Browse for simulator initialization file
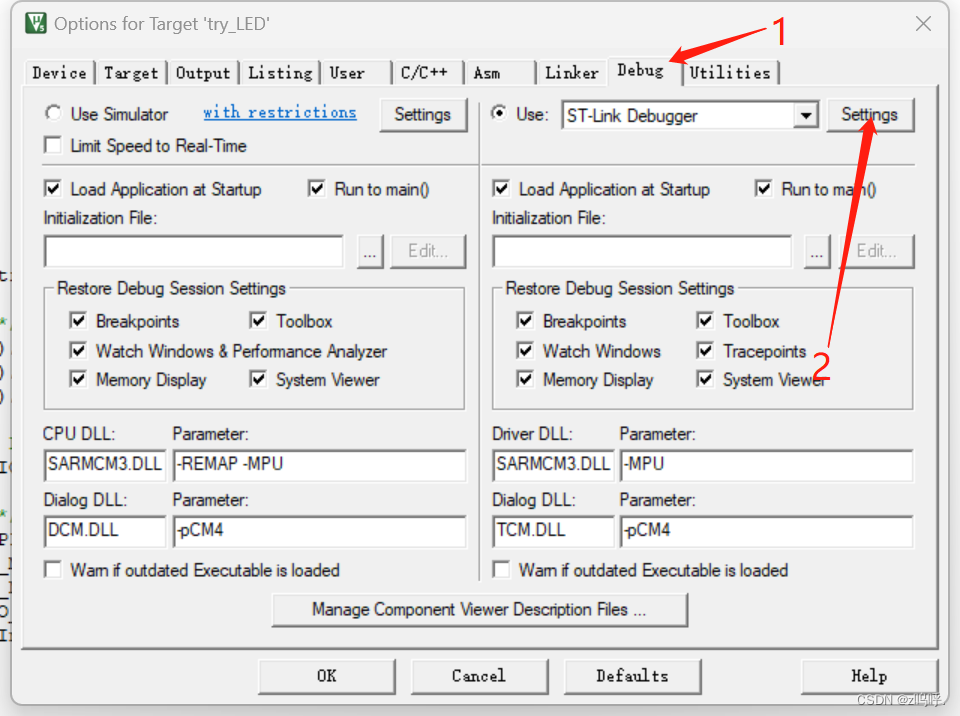This screenshot has width=960, height=716. click(370, 251)
